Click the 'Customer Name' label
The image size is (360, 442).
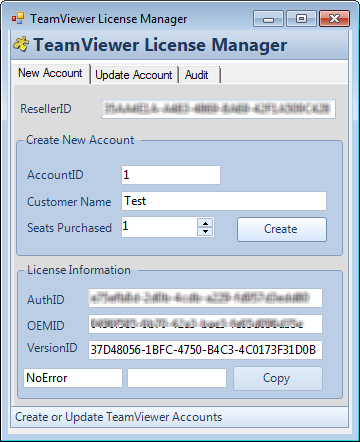[69, 202]
